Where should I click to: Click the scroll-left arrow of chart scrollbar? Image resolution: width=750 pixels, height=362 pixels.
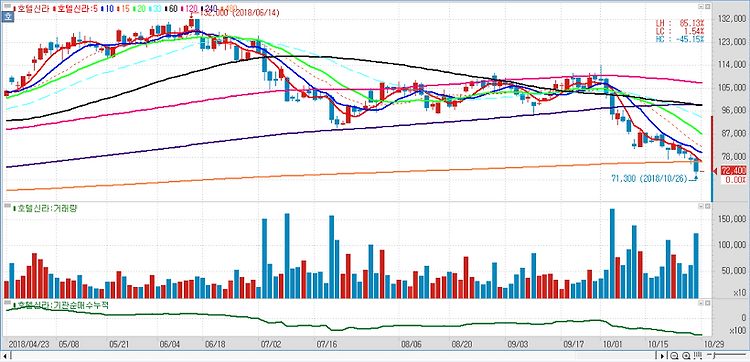[x=5, y=356]
